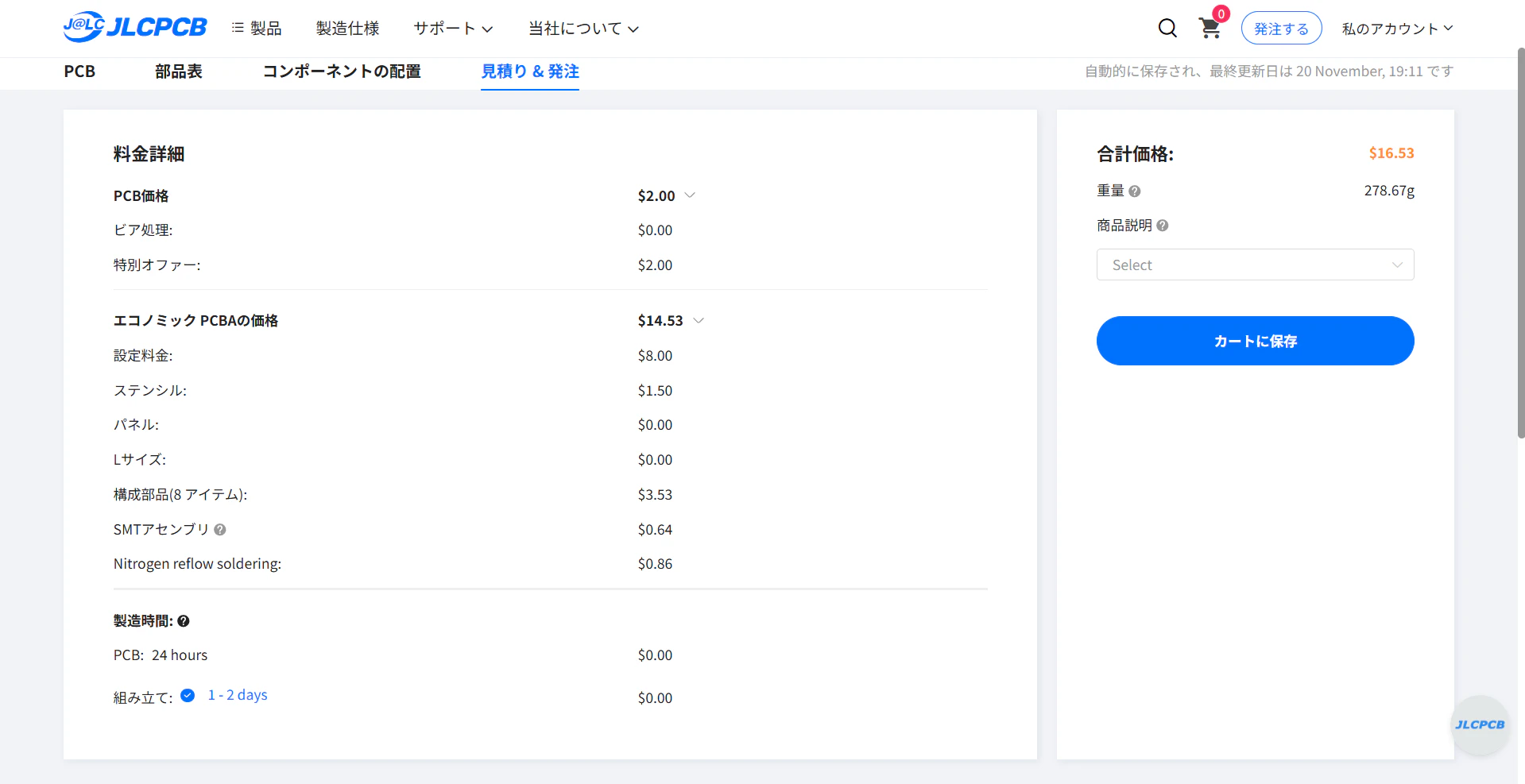Click the page vertical scrollbar
The height and width of the screenshot is (784, 1525).
click(x=1520, y=242)
